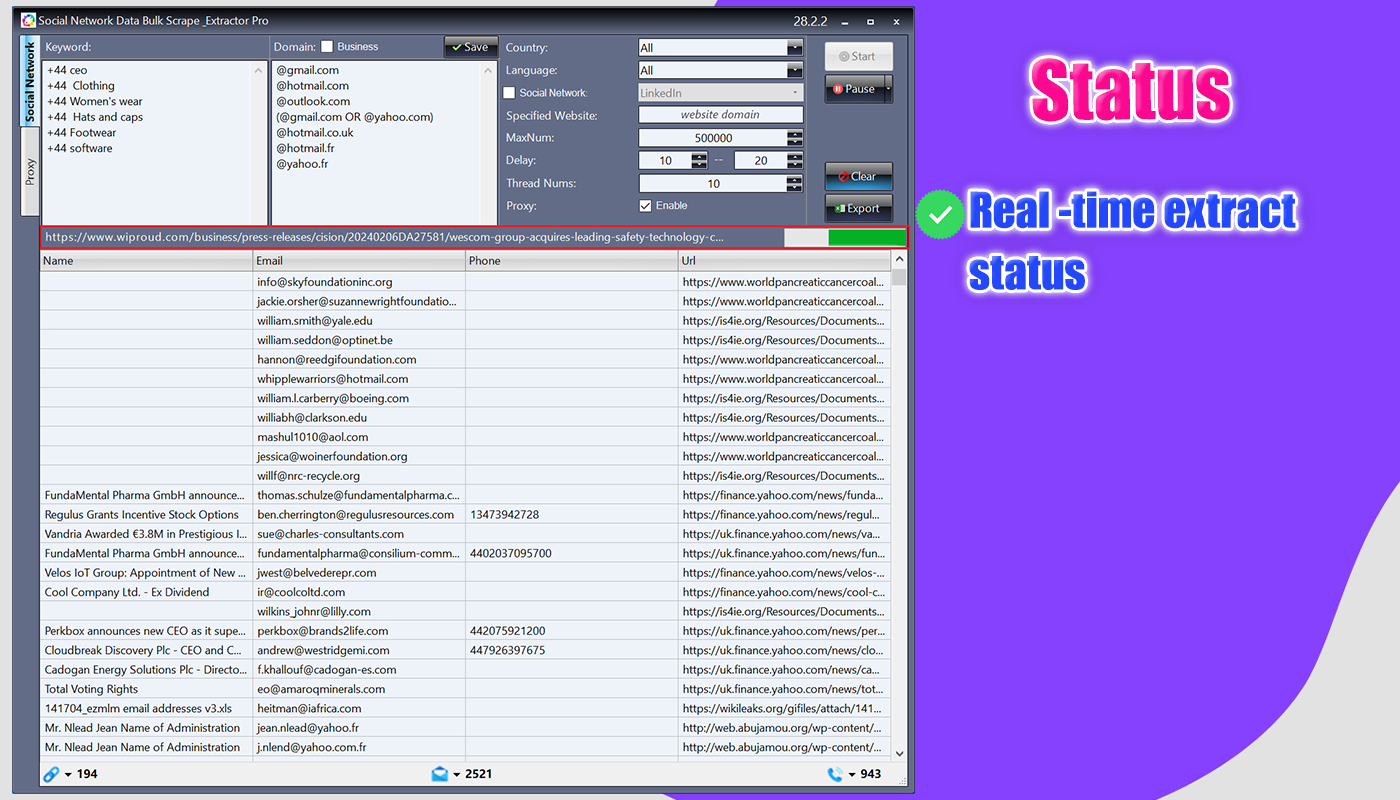Click the MaxNum value field
Image resolution: width=1400 pixels, height=800 pixels.
click(x=713, y=138)
